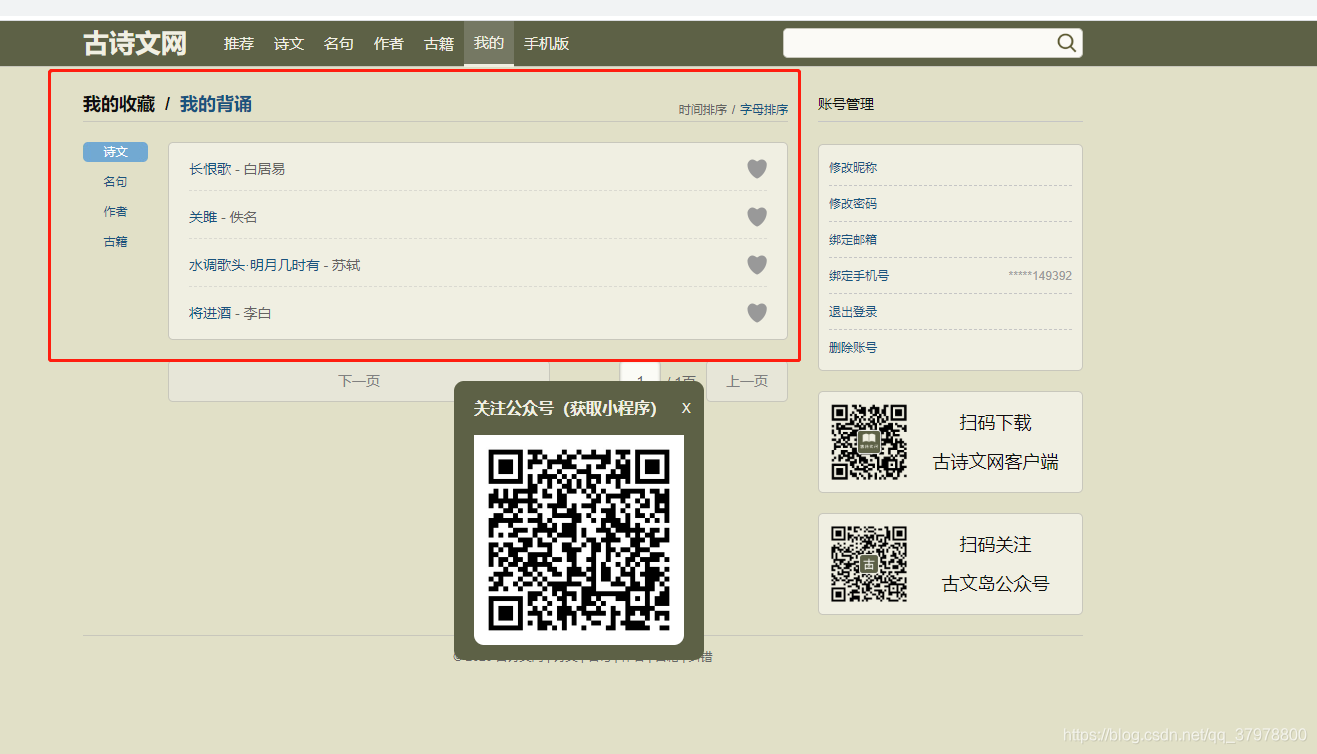1317x754 pixels.
Task: Click 删除账号 link
Action: [x=853, y=348]
